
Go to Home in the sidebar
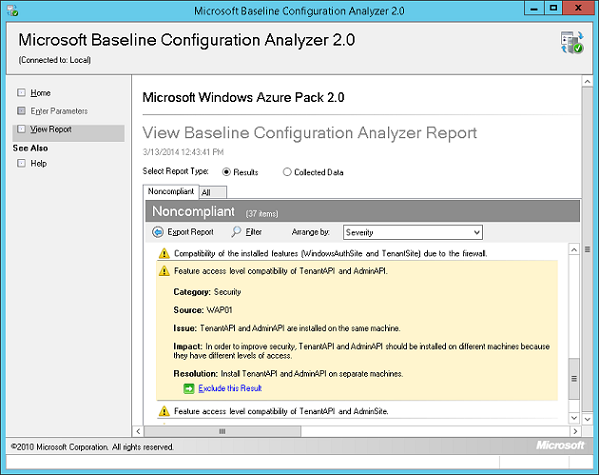[40, 93]
